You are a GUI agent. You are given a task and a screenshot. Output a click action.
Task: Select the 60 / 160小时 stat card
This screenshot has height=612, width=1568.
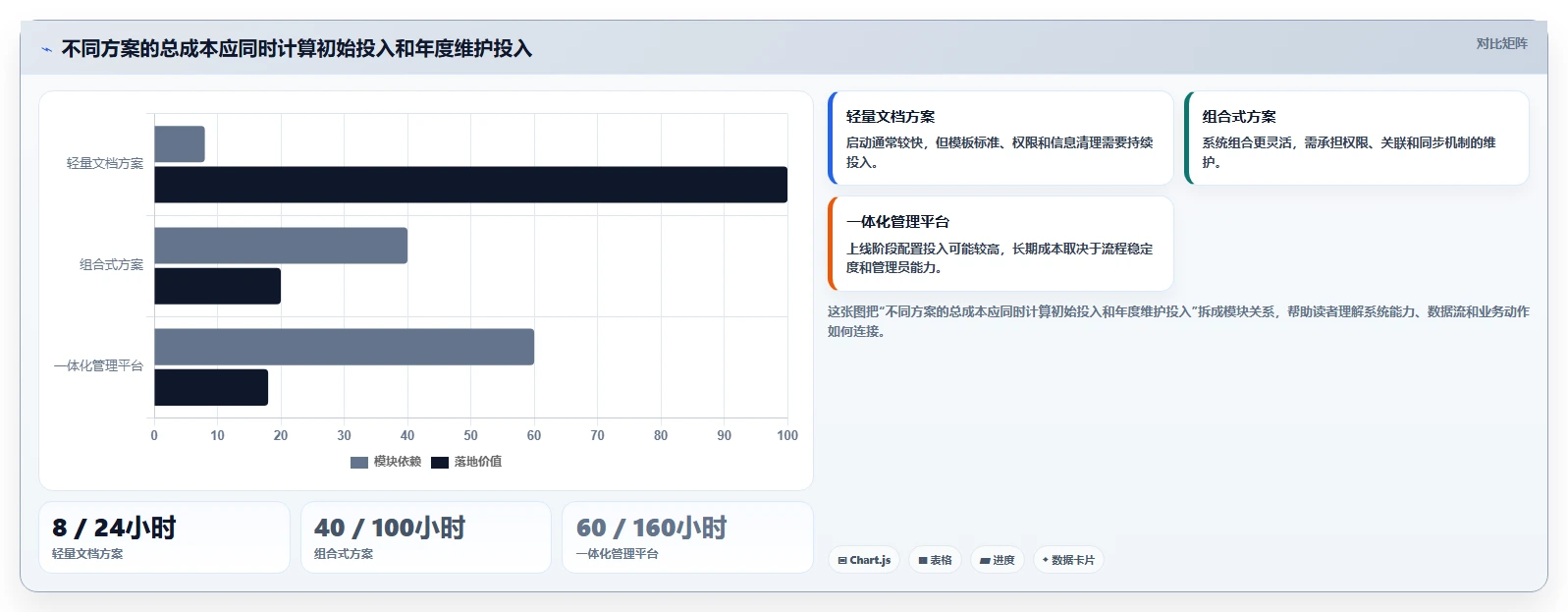pos(687,537)
